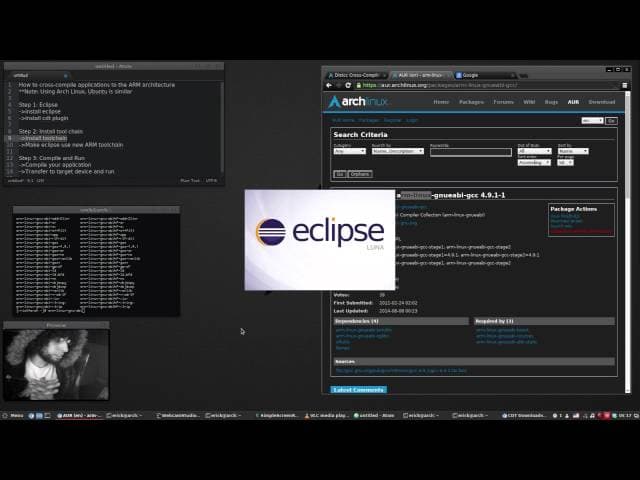The width and height of the screenshot is (640, 480).
Task: Click the untitled - Atom taskbar entry
Action: 374,416
